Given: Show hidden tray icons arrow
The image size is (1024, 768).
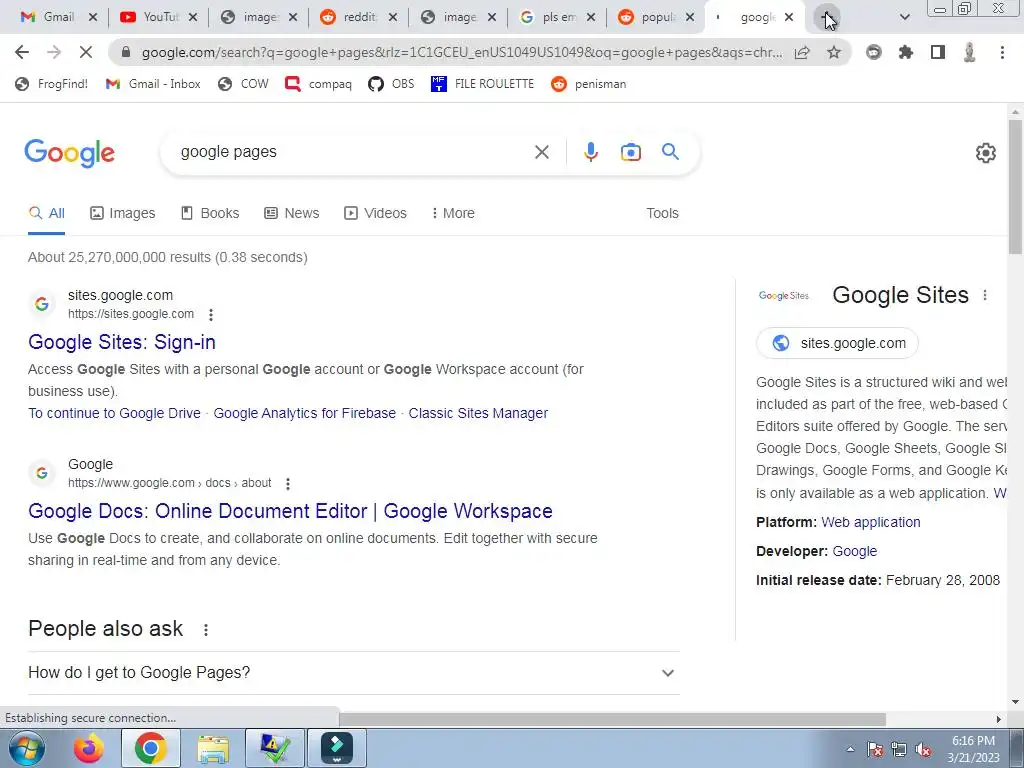Looking at the screenshot, I should pyautogui.click(x=850, y=750).
